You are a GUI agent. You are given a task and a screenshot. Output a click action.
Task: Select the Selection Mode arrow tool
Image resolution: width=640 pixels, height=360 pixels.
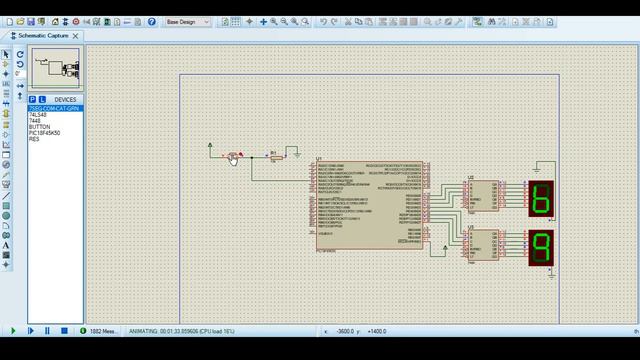(6, 54)
